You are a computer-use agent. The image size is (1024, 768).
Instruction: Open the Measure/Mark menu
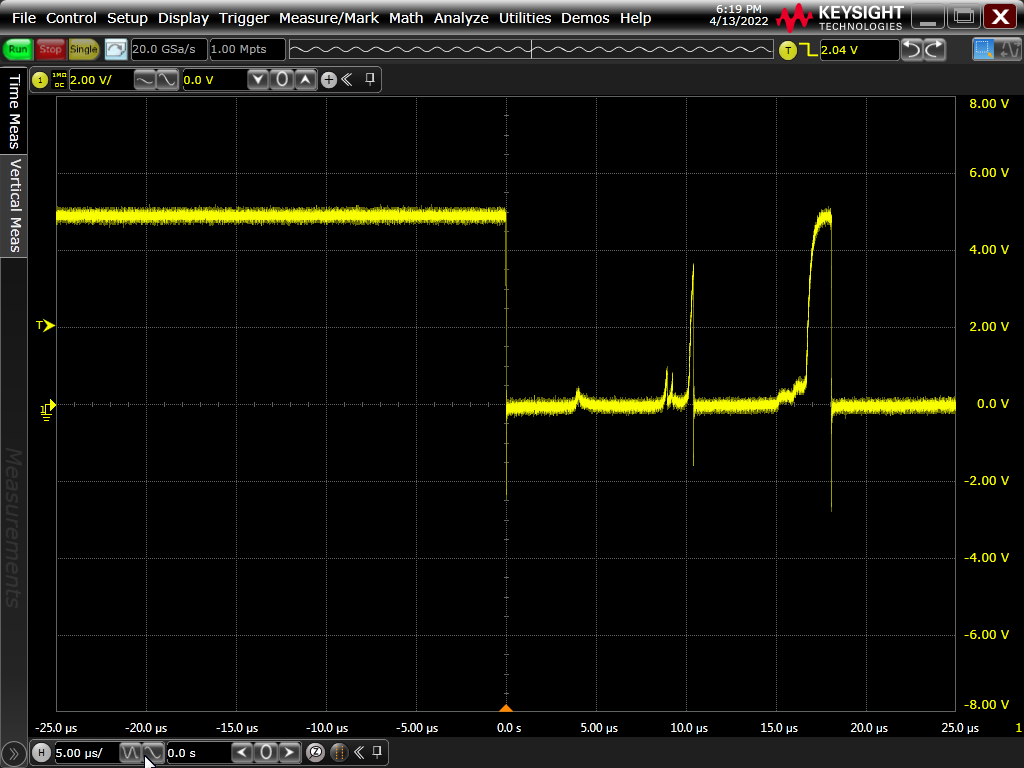click(328, 18)
